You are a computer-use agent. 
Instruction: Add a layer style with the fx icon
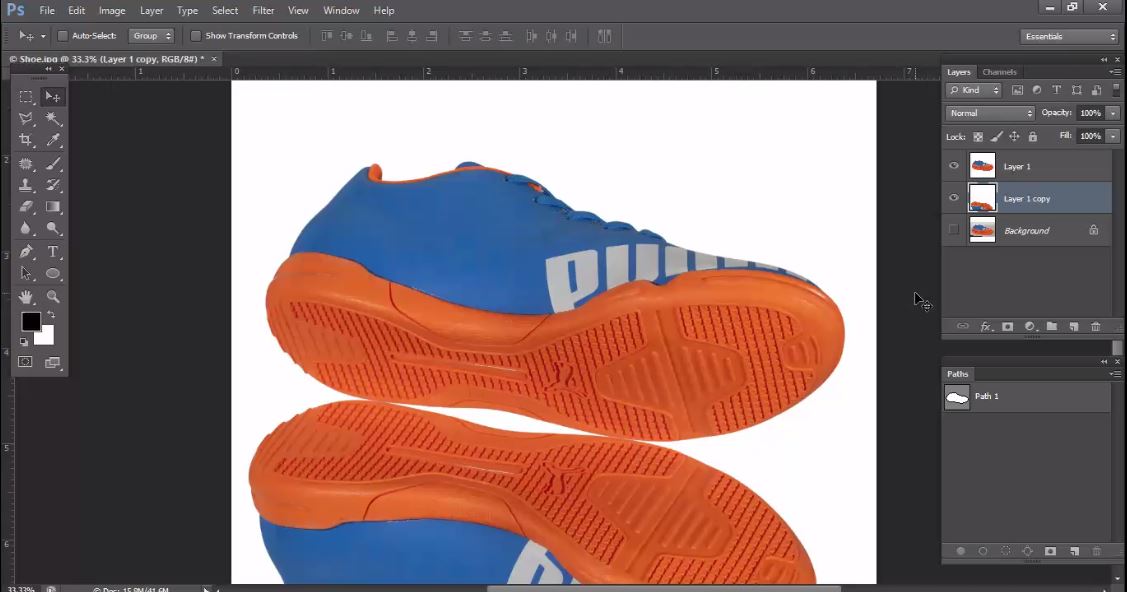pyautogui.click(x=986, y=326)
